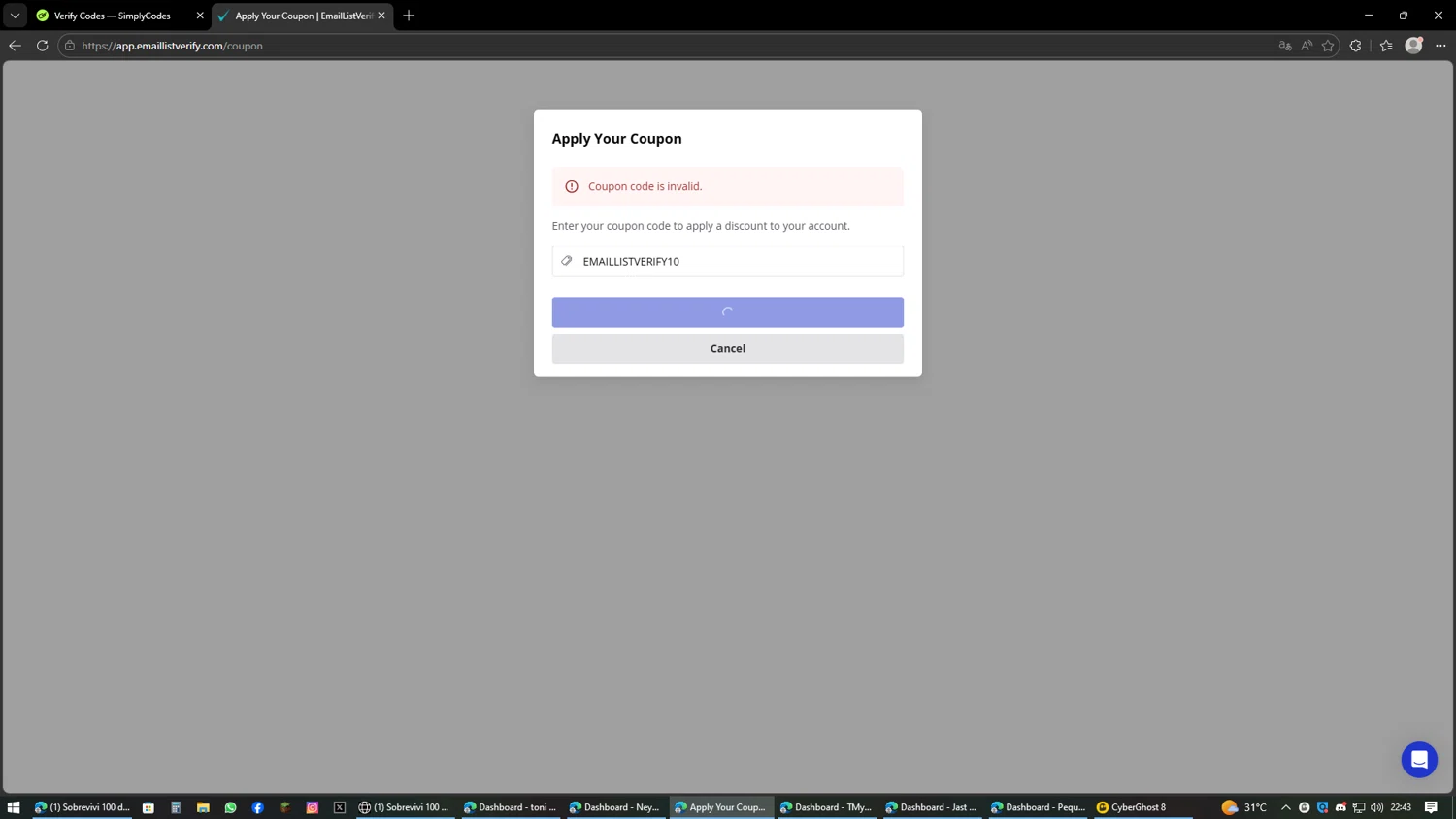Switch to Dashboard - Ney taskbar window
1456x819 pixels.
click(615, 807)
